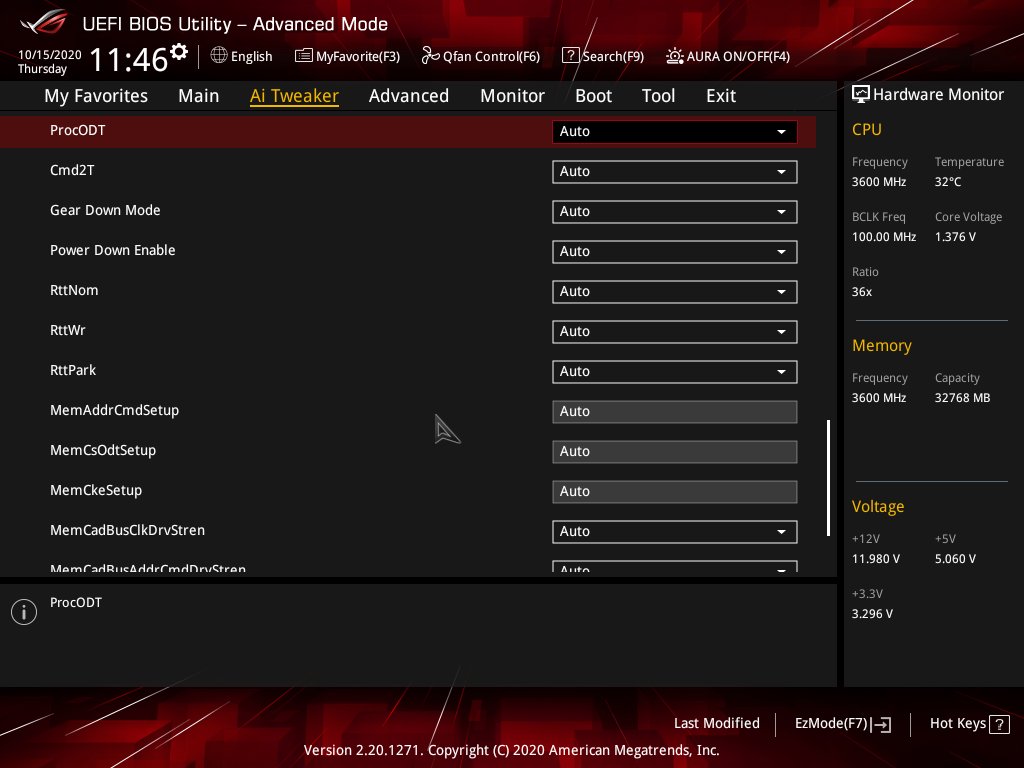The image size is (1024, 768).
Task: Click the Hot Keys question mark icon
Action: tap(999, 724)
